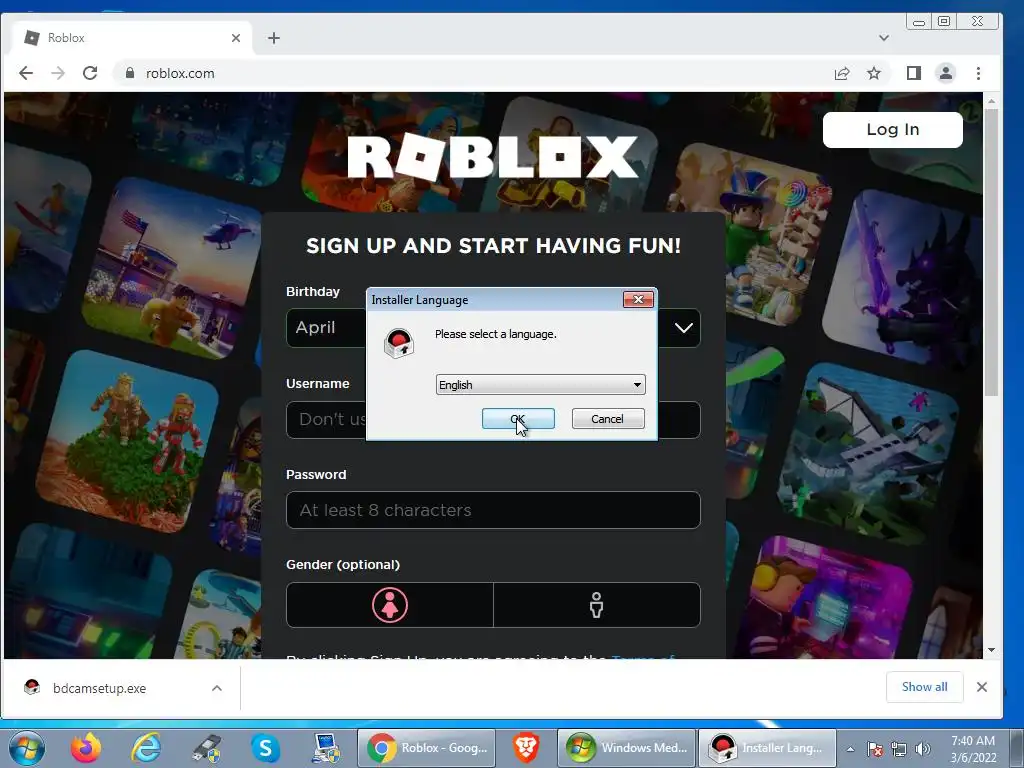Click the site padlock icon
This screenshot has height=768, width=1024.
coord(129,73)
